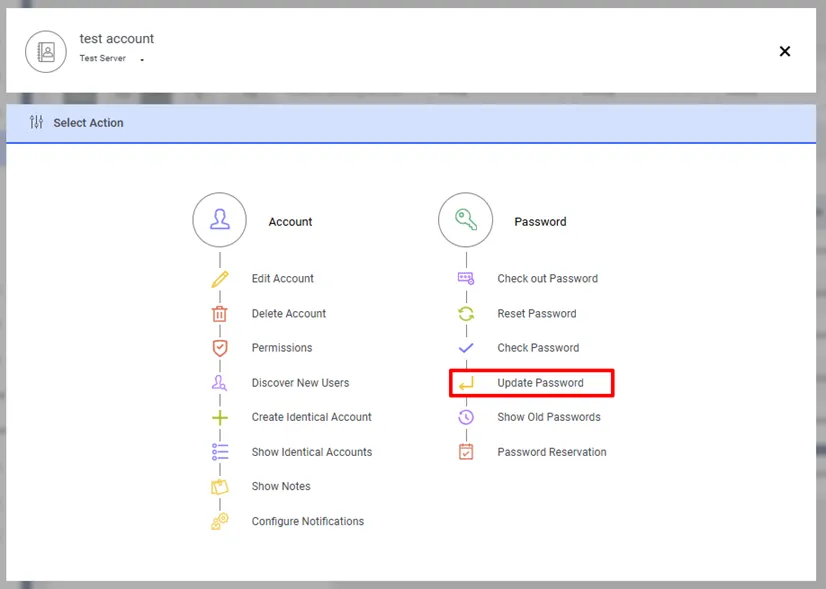Open Discover New Users
Image resolution: width=826 pixels, height=589 pixels.
point(300,383)
